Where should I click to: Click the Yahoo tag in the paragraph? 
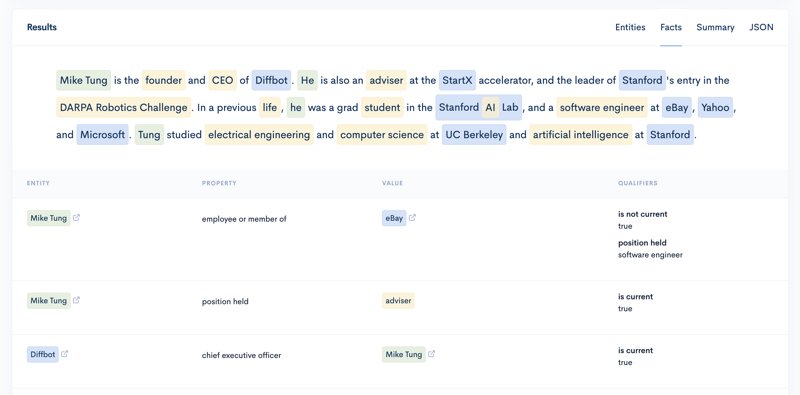(x=715, y=108)
